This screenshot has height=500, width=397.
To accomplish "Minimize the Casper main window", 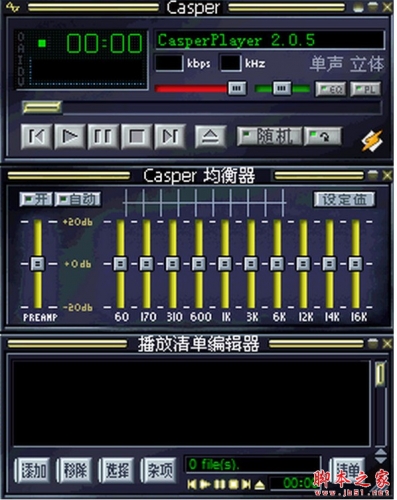I will [359, 7].
